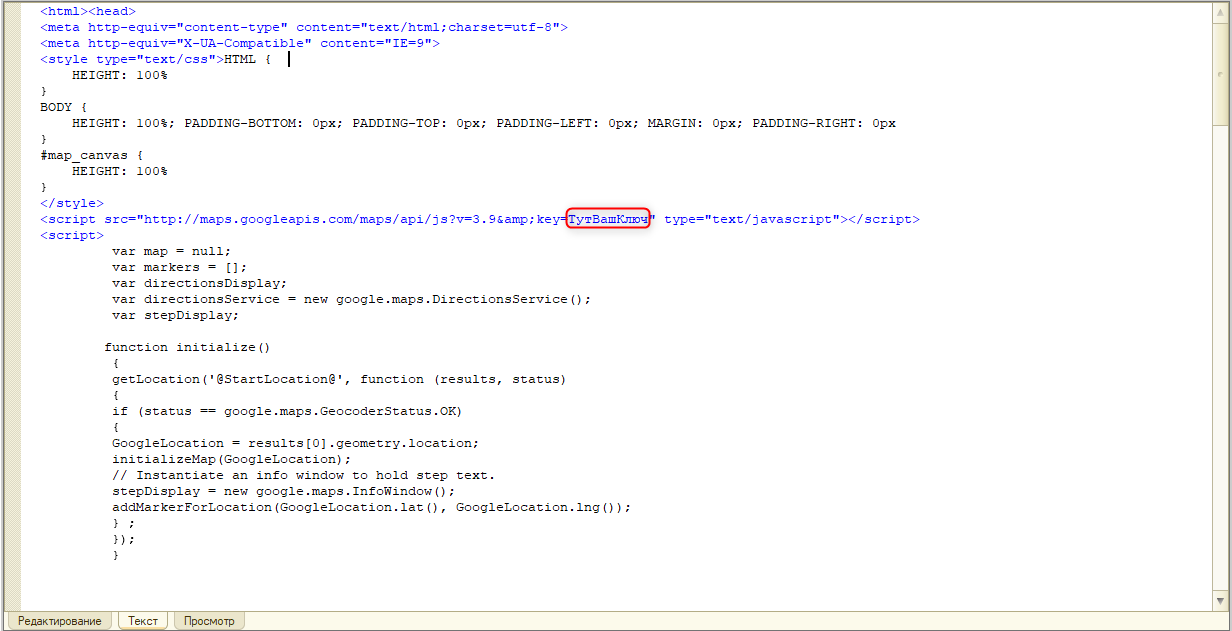This screenshot has width=1232, height=631.
Task: Click the line var map = null;
Action: [x=172, y=251]
